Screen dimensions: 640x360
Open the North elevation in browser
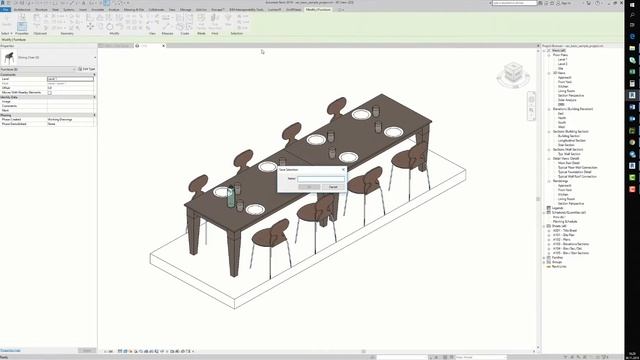[x=562, y=118]
